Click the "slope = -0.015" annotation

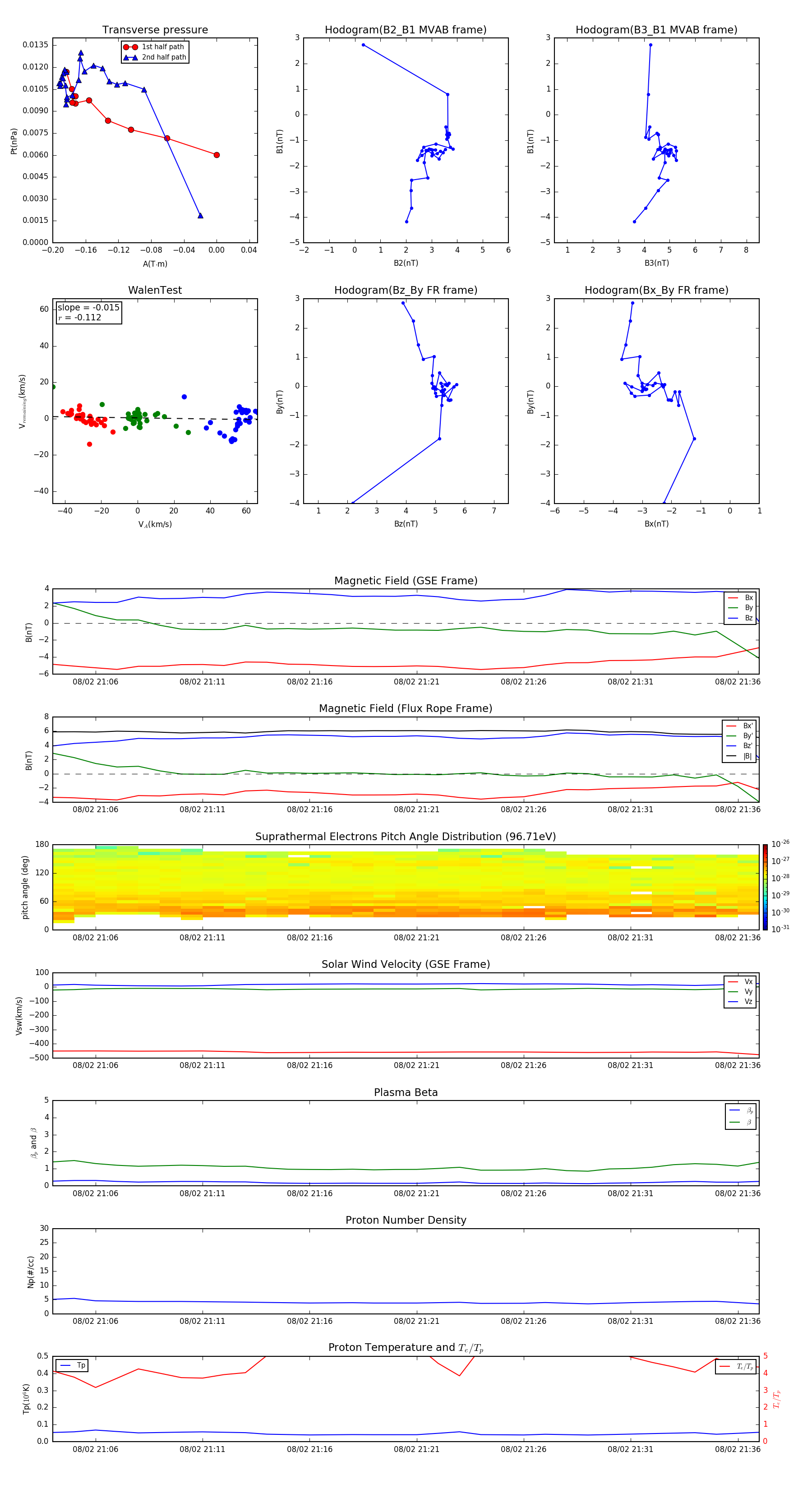88,308
